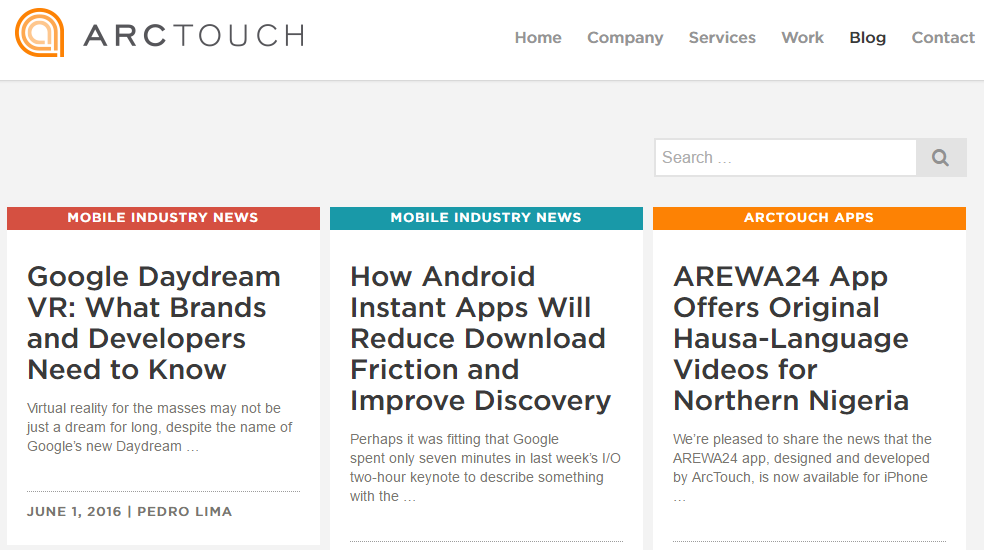Open the Home menu item
The width and height of the screenshot is (984, 550).
(538, 38)
